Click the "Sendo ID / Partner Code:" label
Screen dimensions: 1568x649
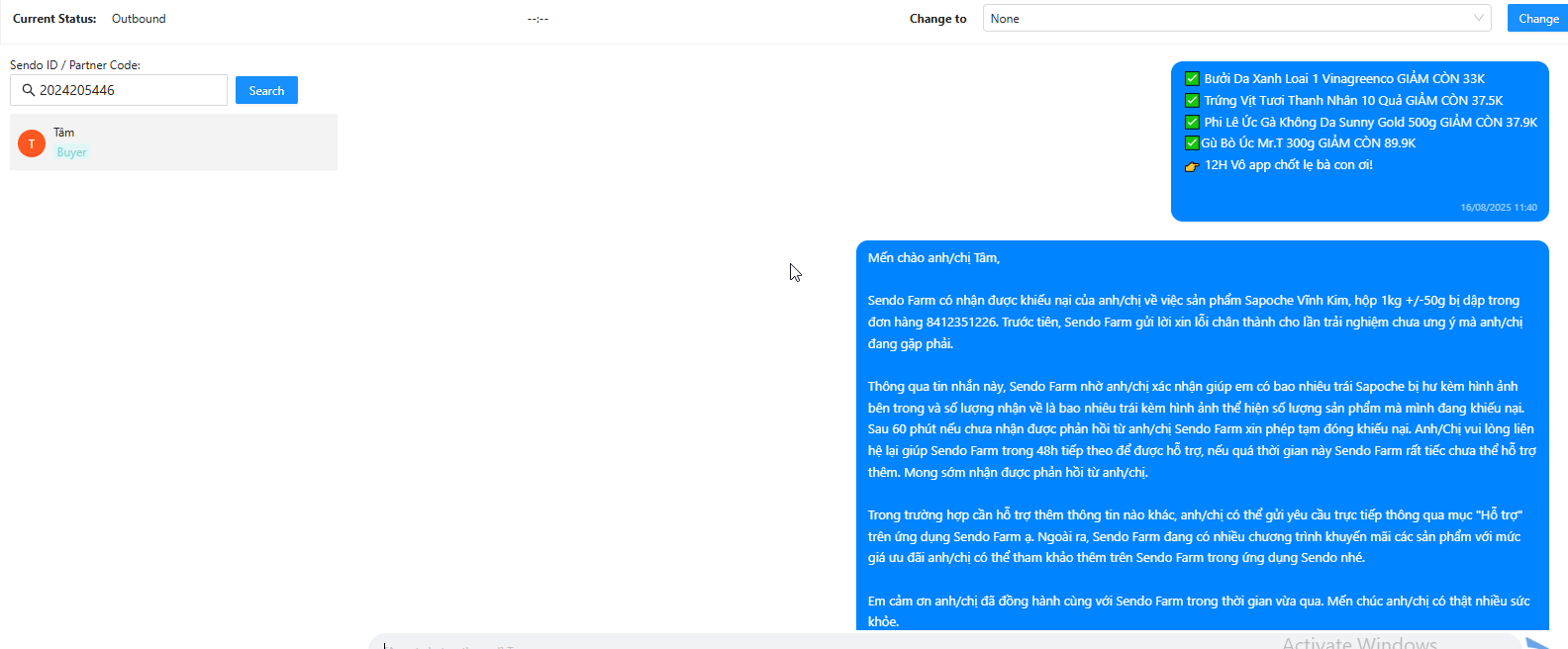(x=75, y=65)
